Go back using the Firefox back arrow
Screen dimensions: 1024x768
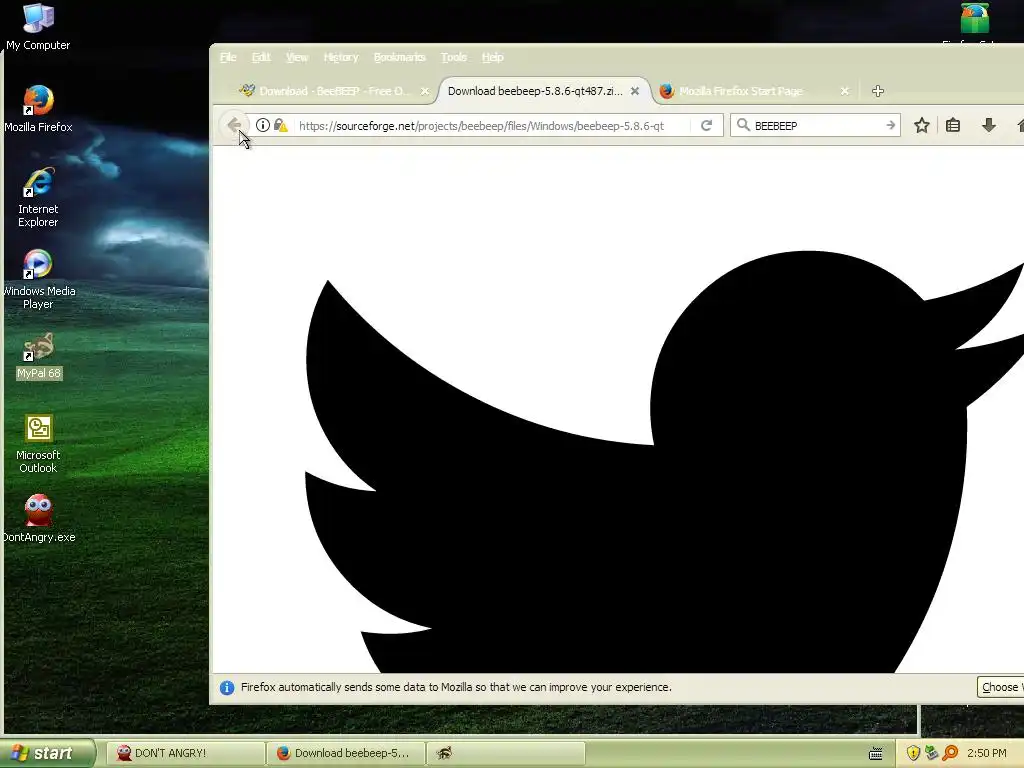[234, 125]
